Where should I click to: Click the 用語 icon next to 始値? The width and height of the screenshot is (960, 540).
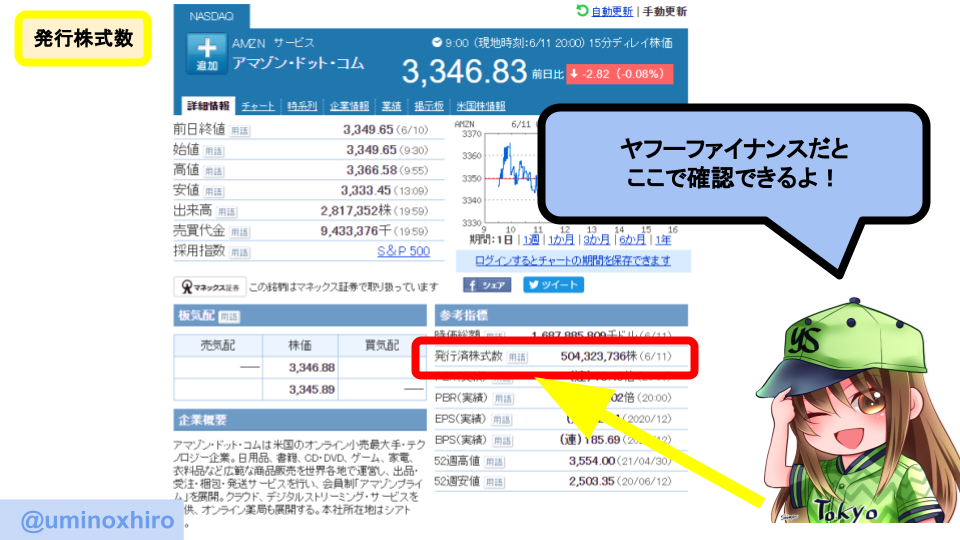click(214, 151)
